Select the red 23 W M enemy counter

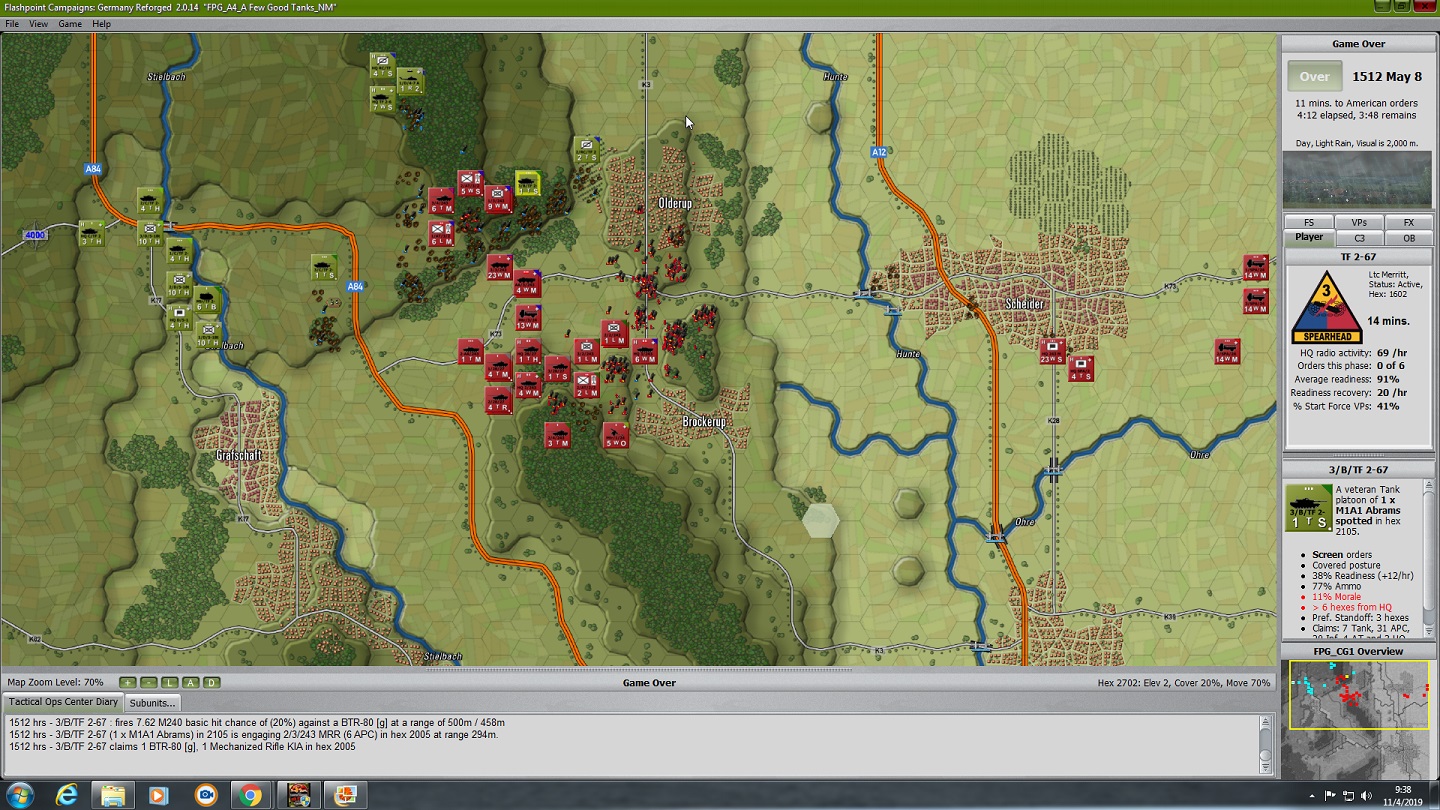[500, 268]
